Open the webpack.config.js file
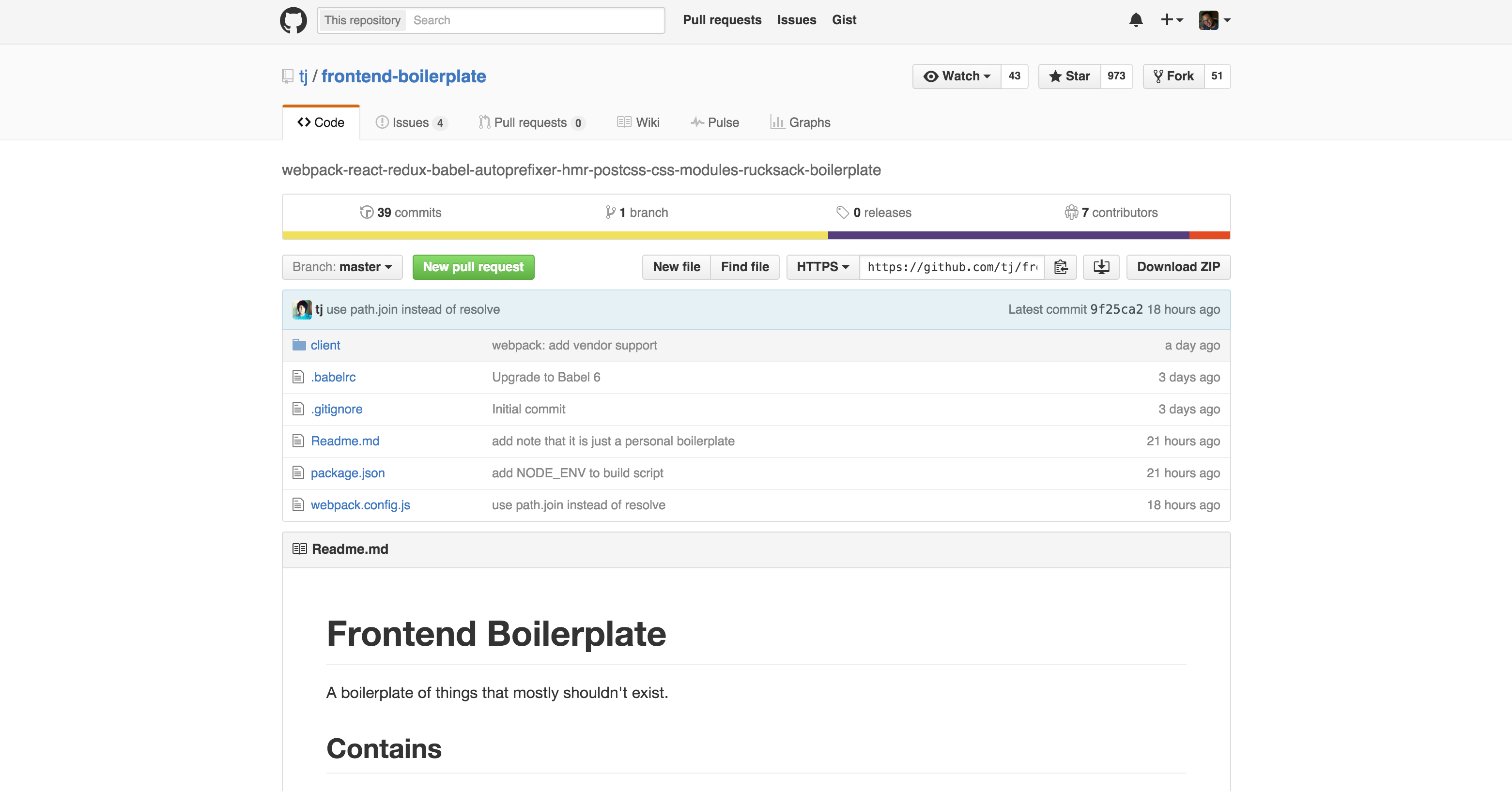 (x=360, y=504)
